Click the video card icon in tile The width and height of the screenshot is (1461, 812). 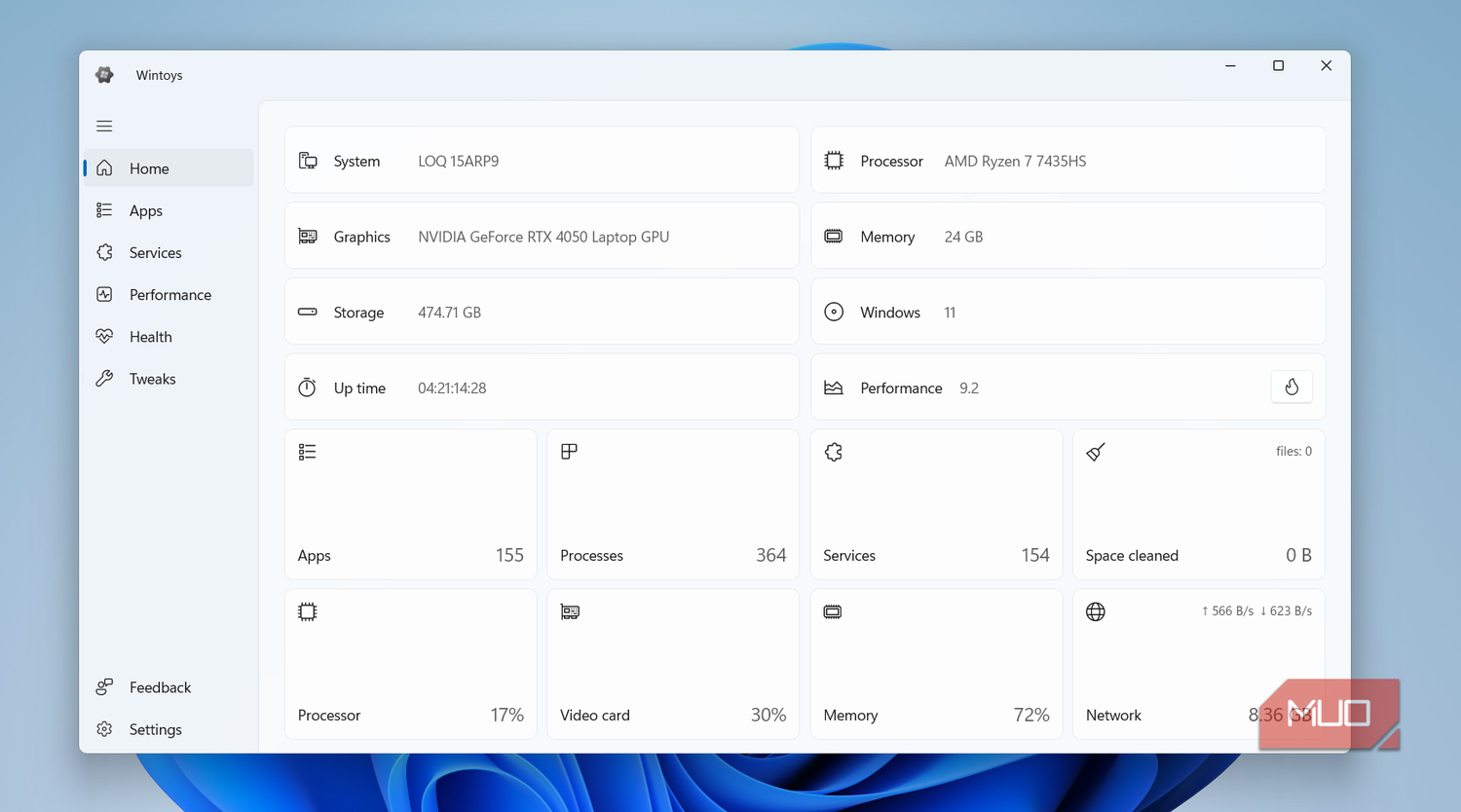pyautogui.click(x=570, y=611)
